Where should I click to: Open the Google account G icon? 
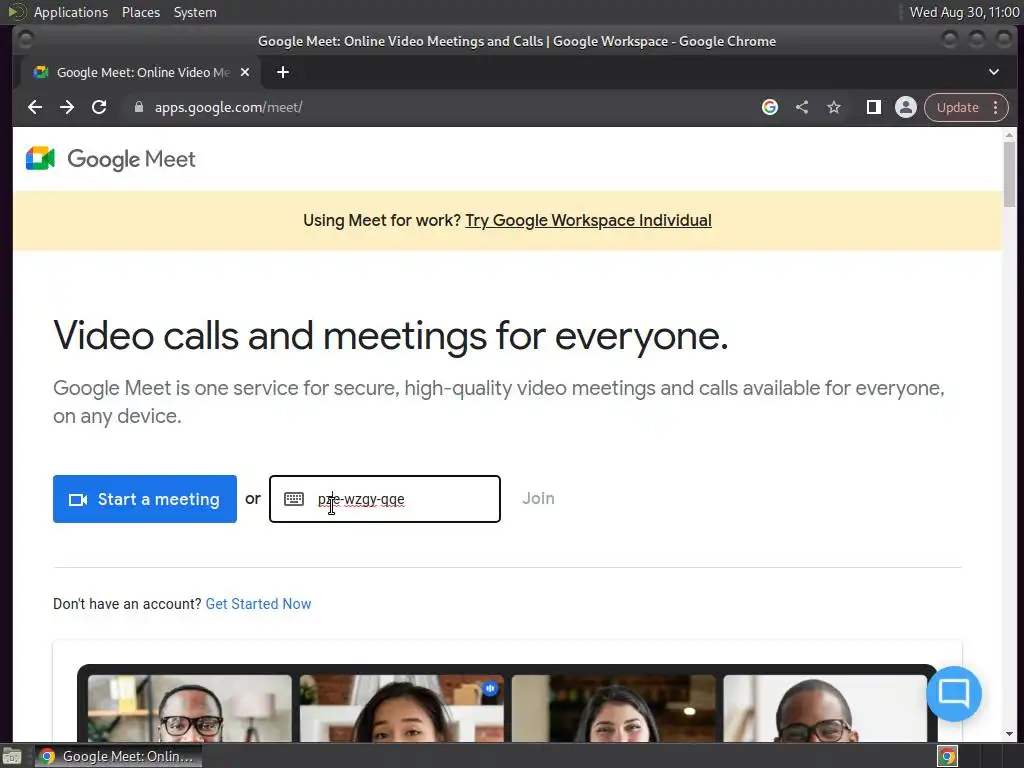[770, 107]
